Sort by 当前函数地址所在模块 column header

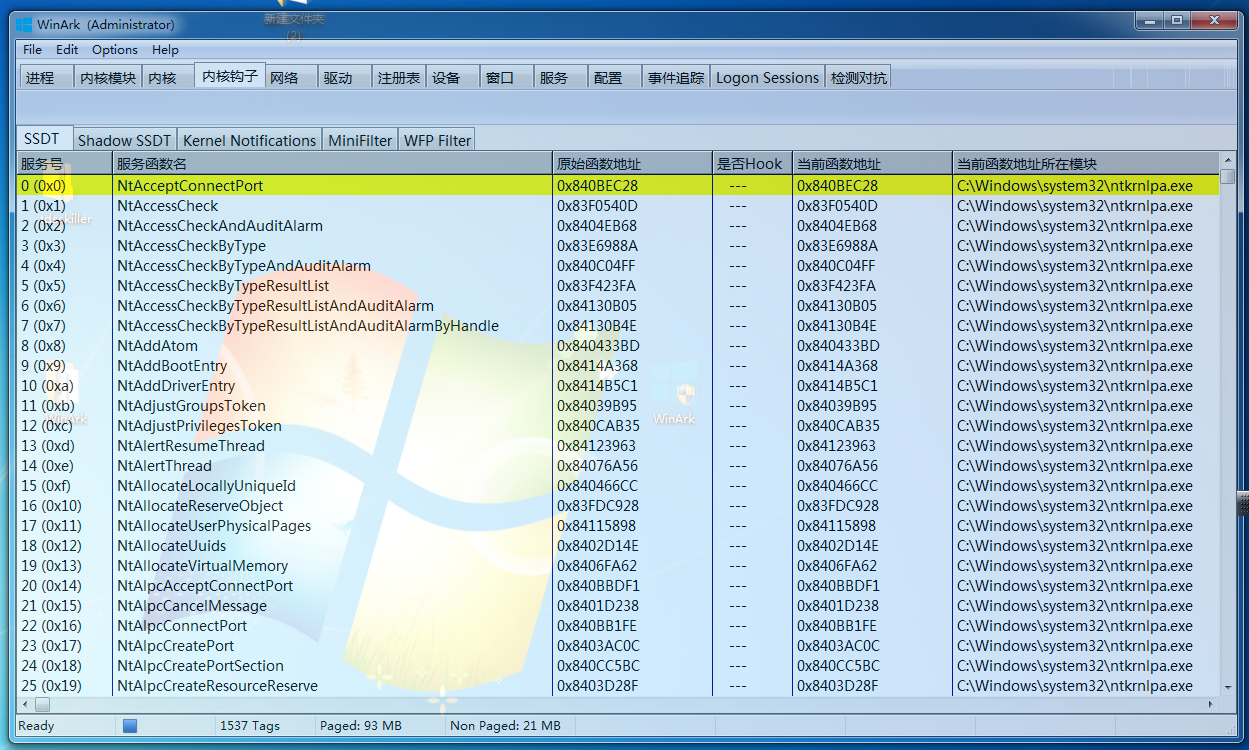(x=1086, y=163)
